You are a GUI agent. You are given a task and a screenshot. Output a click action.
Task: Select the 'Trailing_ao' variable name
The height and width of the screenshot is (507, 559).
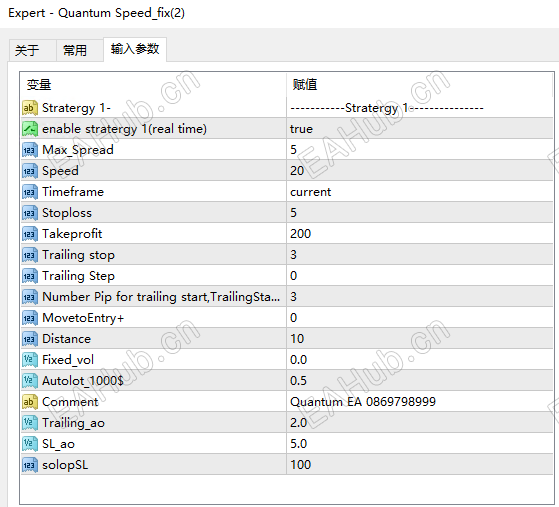(73, 423)
